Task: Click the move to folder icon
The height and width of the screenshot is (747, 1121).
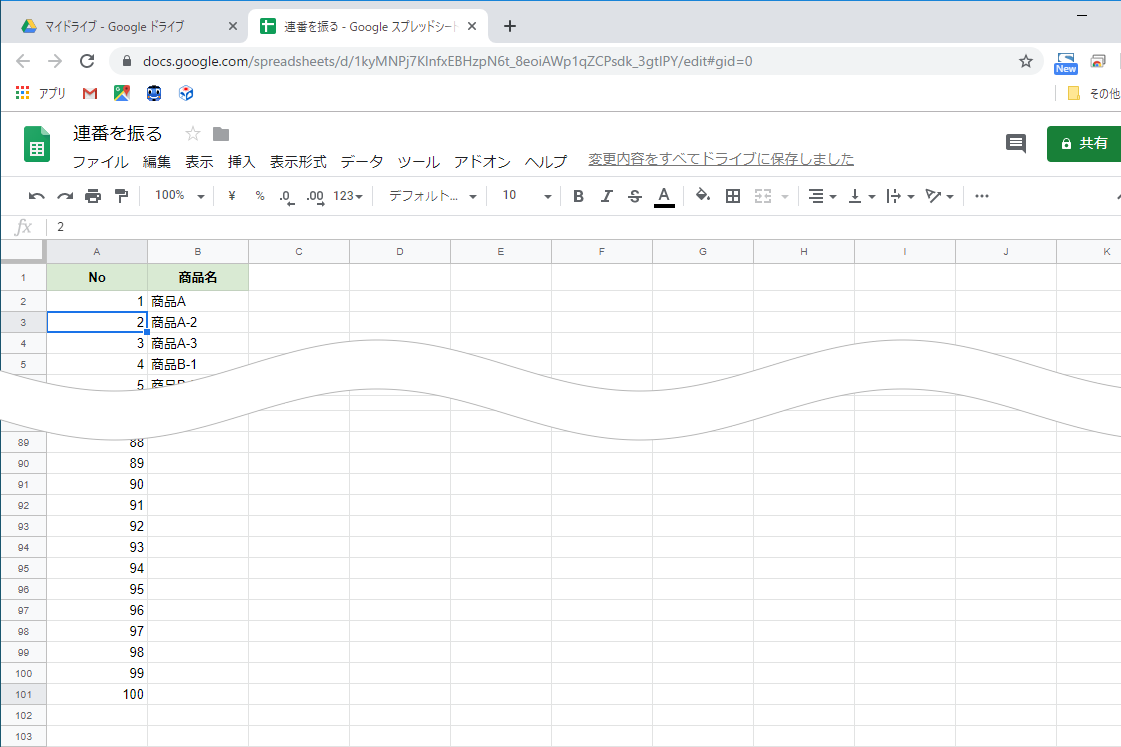Action: coord(221,134)
